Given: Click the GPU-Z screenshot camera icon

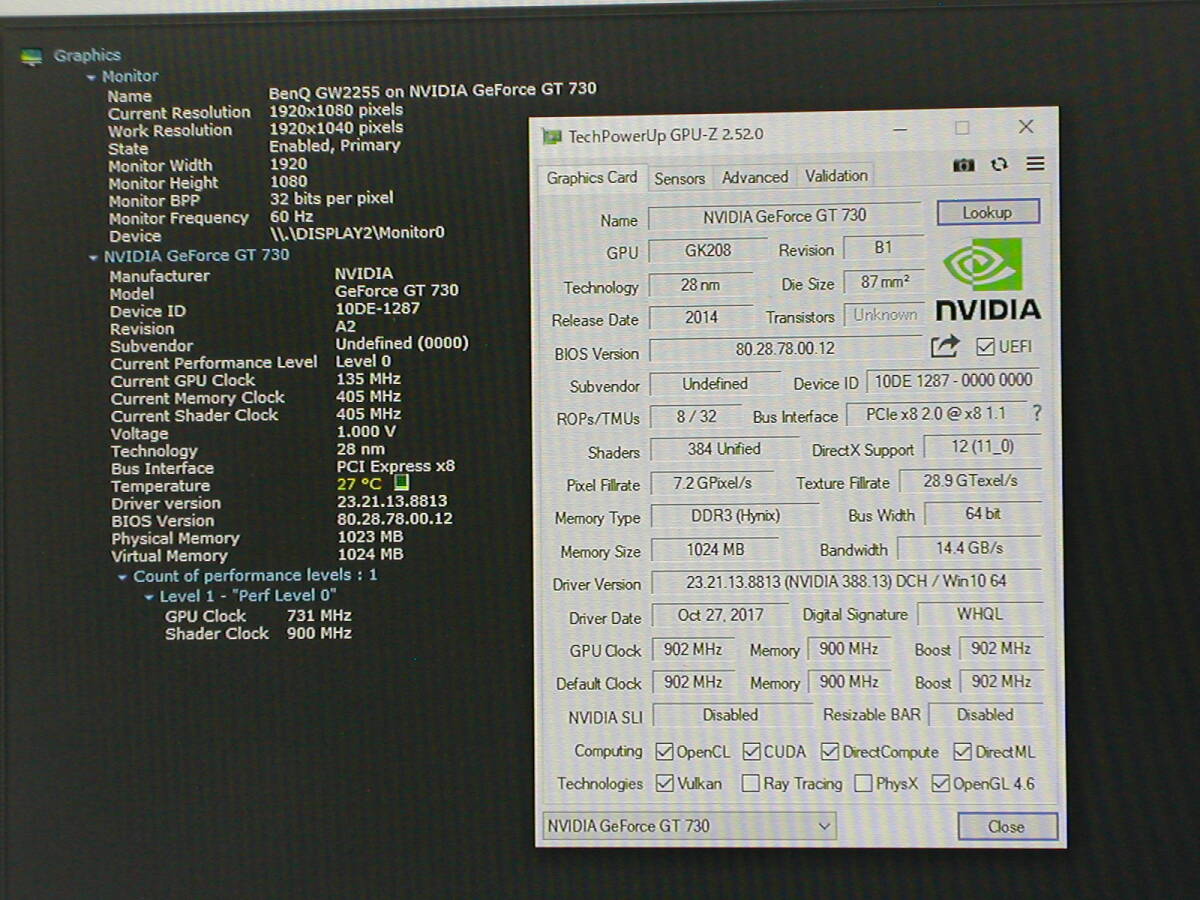Looking at the screenshot, I should pos(963,165).
